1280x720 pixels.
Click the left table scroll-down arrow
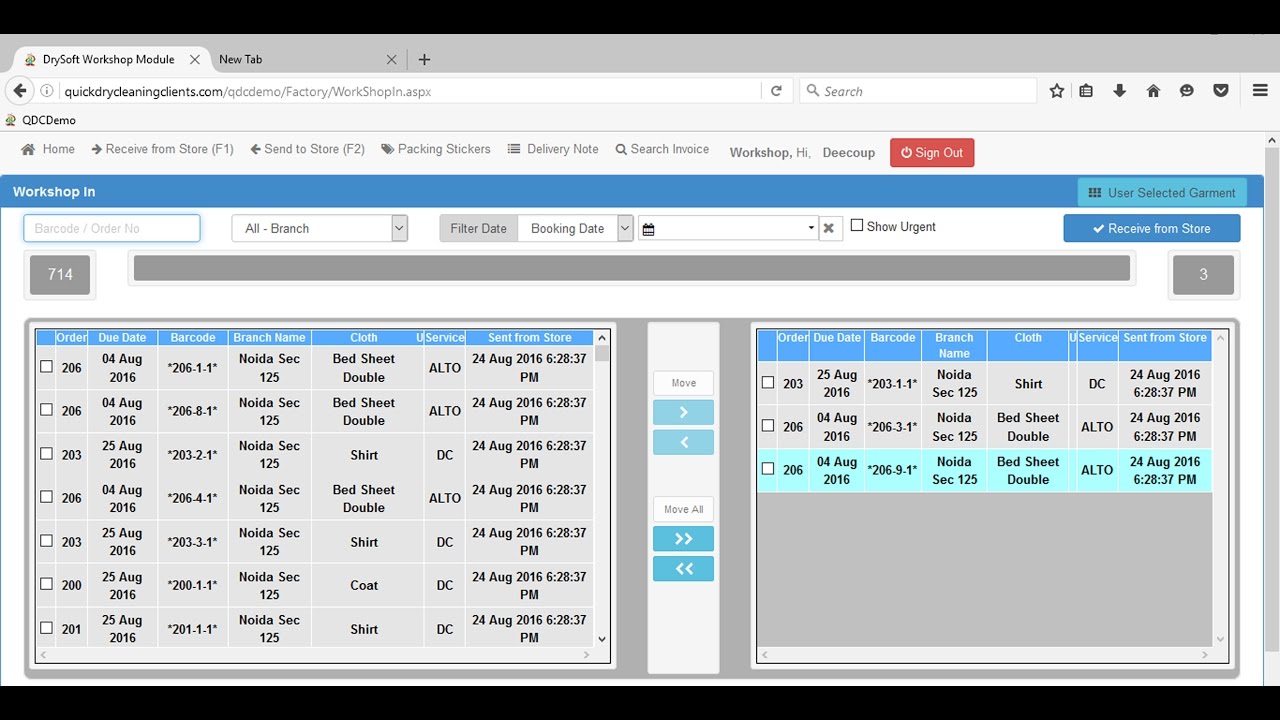coord(602,639)
